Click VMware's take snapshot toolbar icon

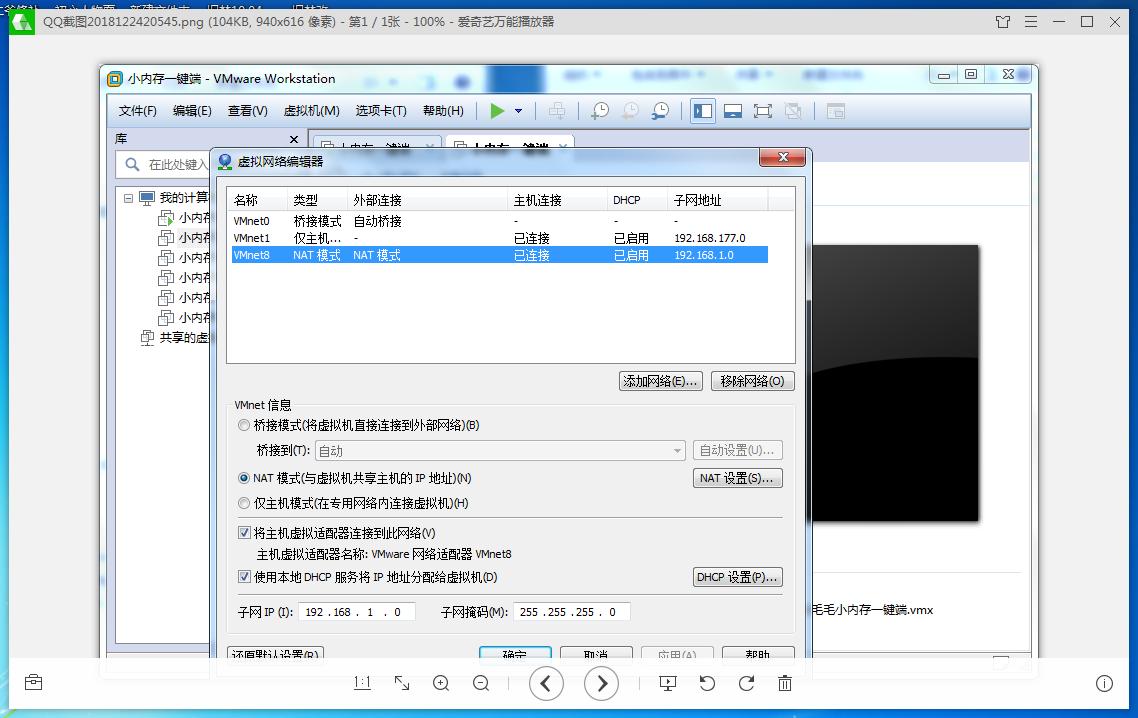[599, 111]
